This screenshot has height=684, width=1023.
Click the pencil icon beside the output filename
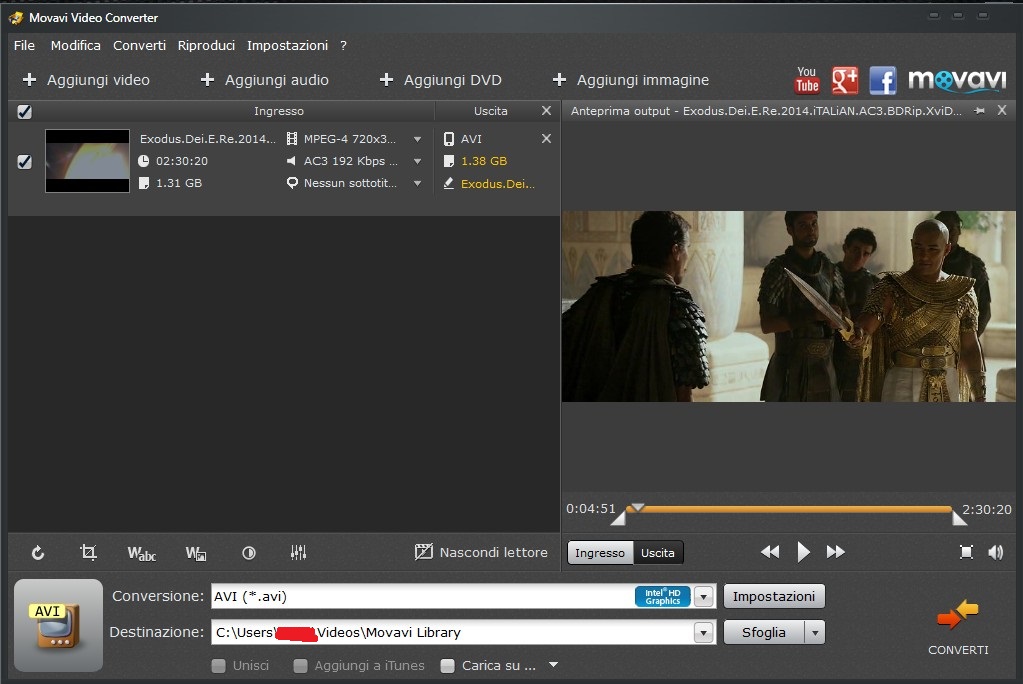point(449,183)
